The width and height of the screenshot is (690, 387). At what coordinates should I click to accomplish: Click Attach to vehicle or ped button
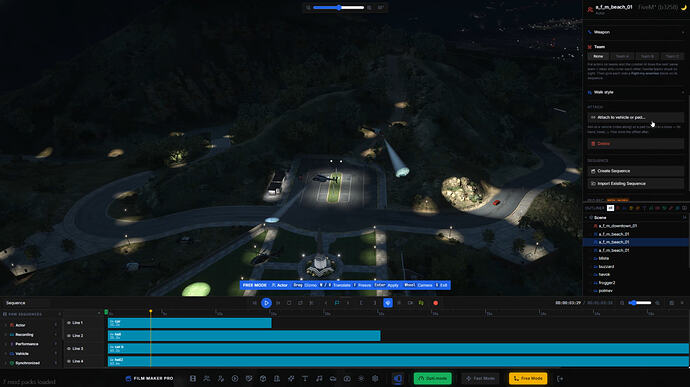[635, 118]
